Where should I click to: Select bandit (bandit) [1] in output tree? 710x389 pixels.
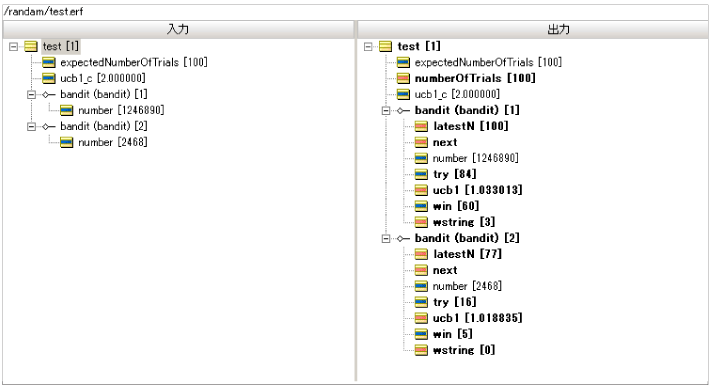(467, 110)
